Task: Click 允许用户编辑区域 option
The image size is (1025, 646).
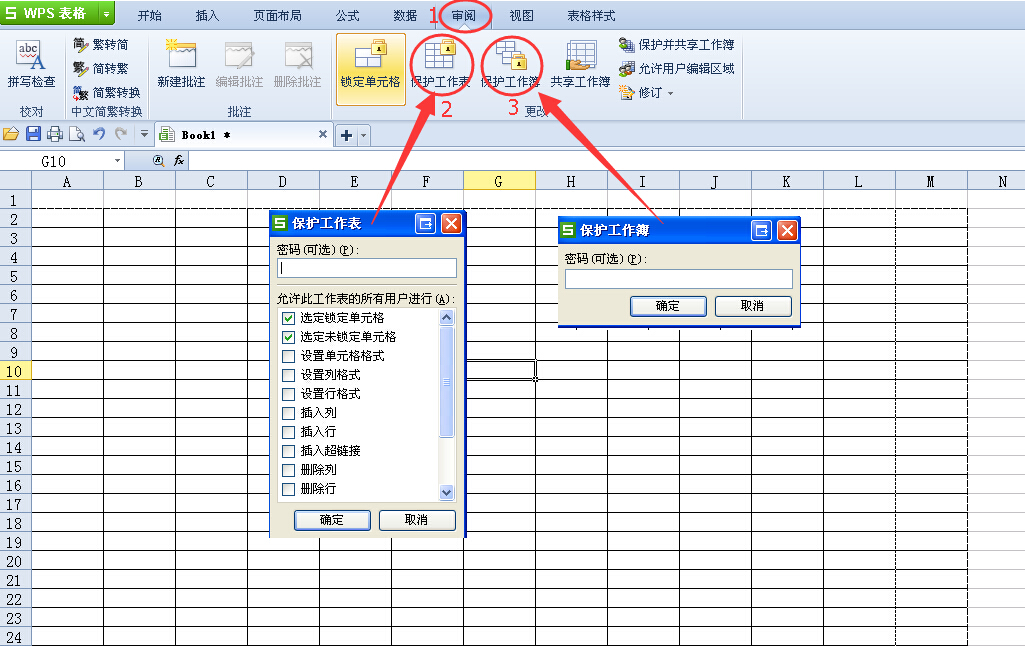Action: pyautogui.click(x=677, y=69)
